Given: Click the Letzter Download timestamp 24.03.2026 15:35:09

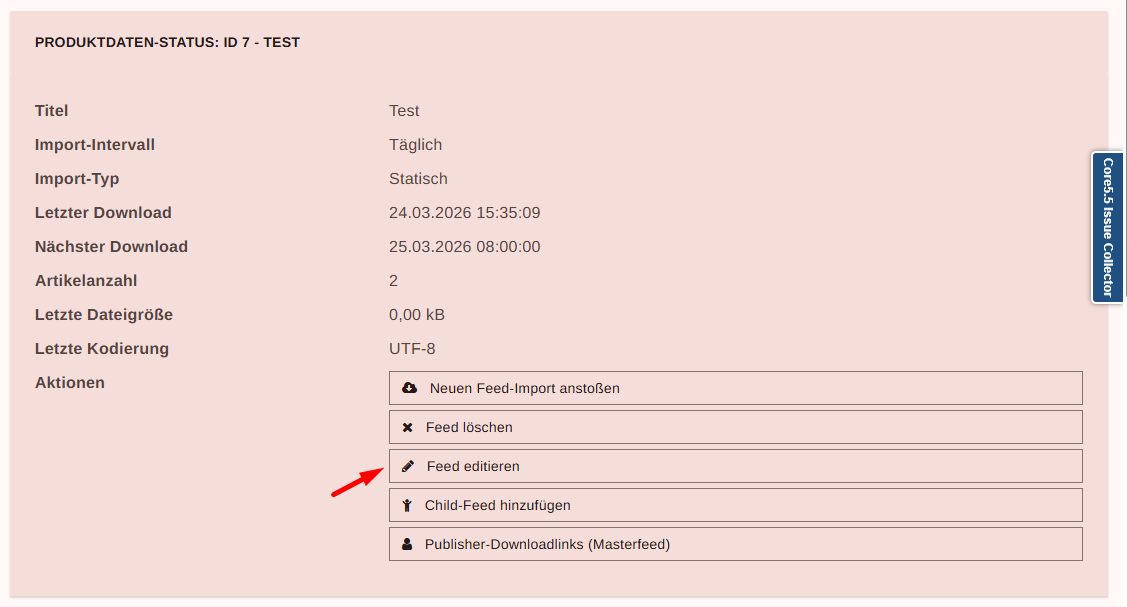Looking at the screenshot, I should (464, 213).
